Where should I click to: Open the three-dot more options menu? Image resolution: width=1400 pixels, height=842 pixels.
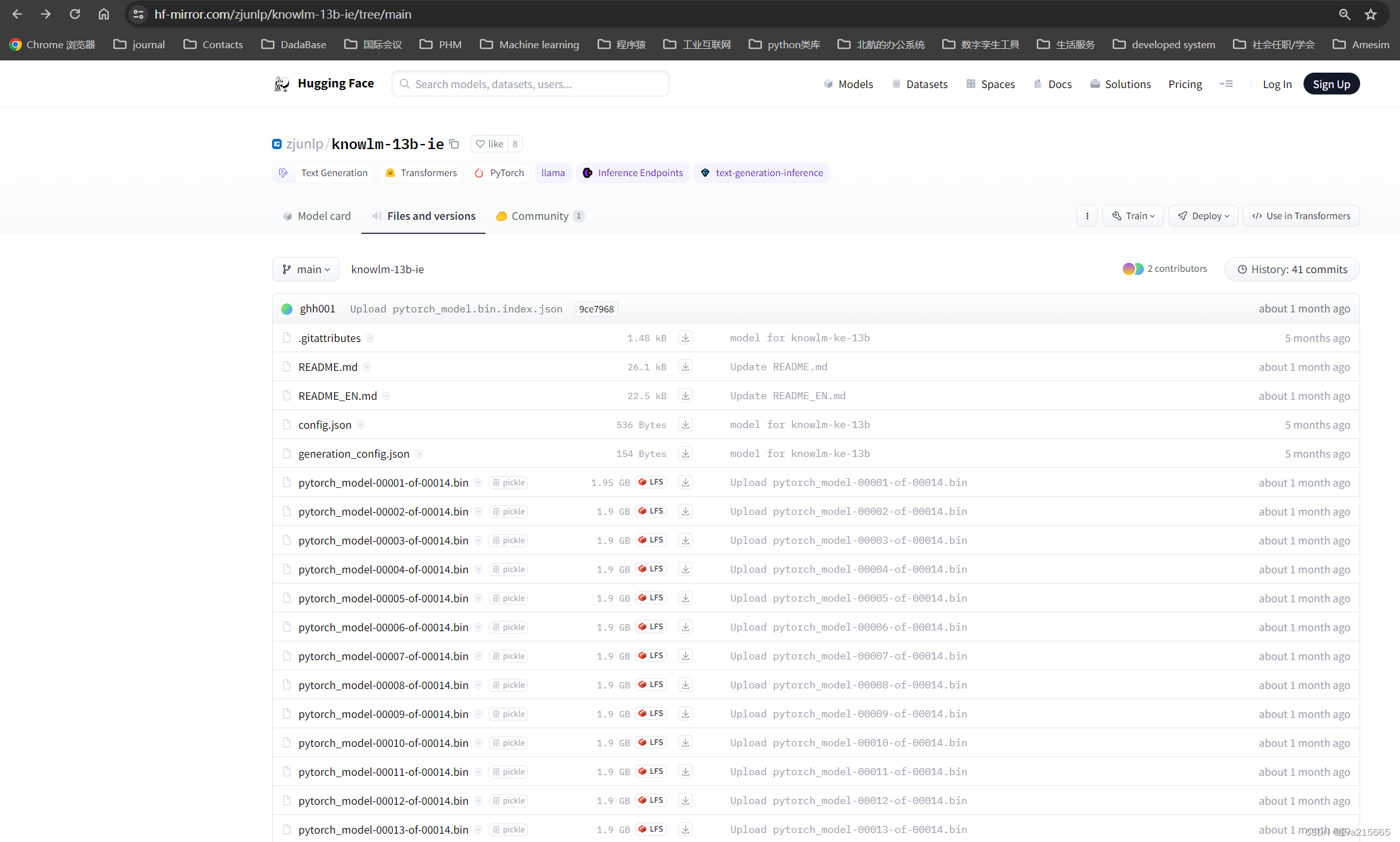tap(1087, 216)
